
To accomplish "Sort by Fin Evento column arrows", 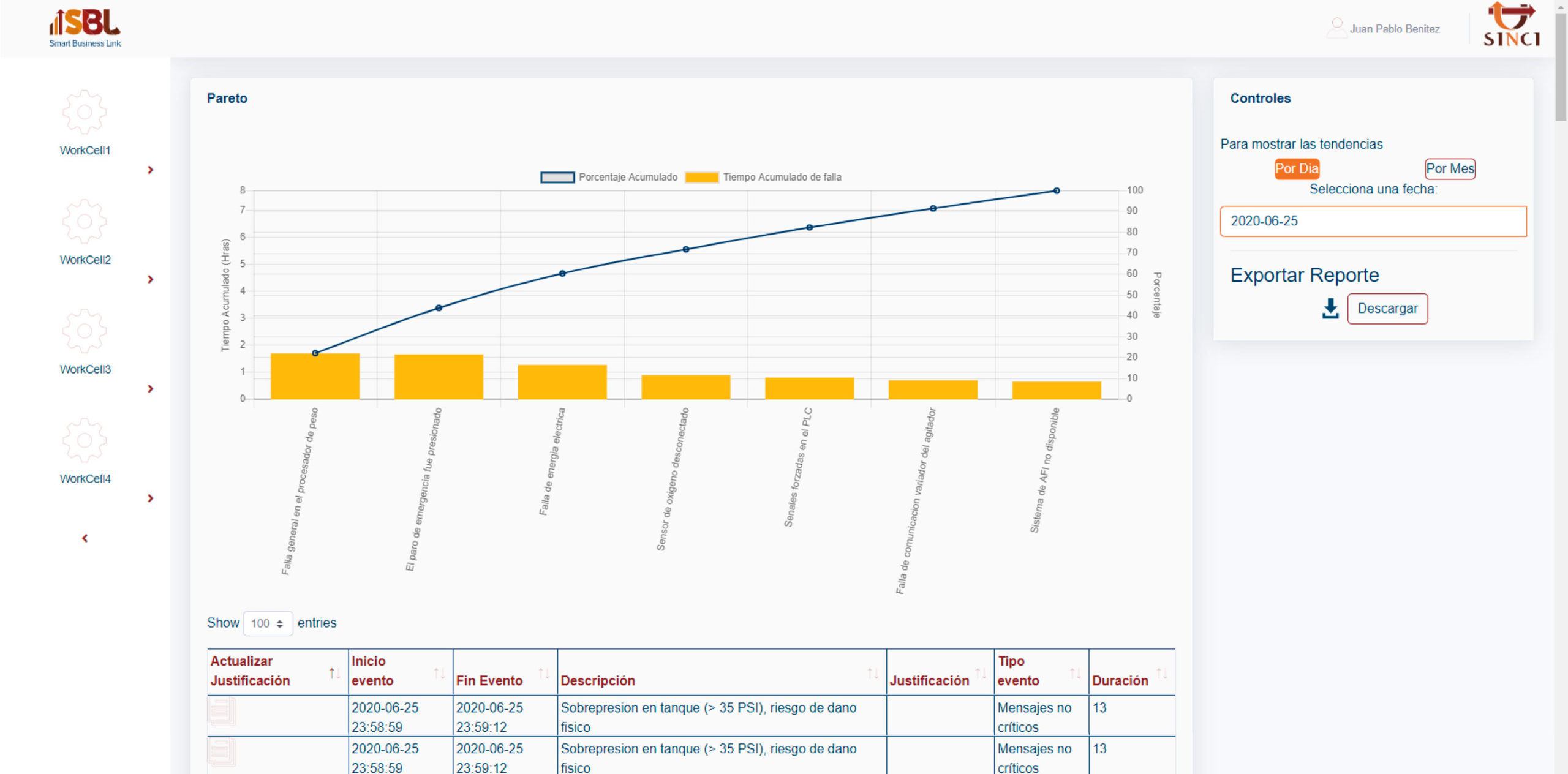I will tap(544, 674).
